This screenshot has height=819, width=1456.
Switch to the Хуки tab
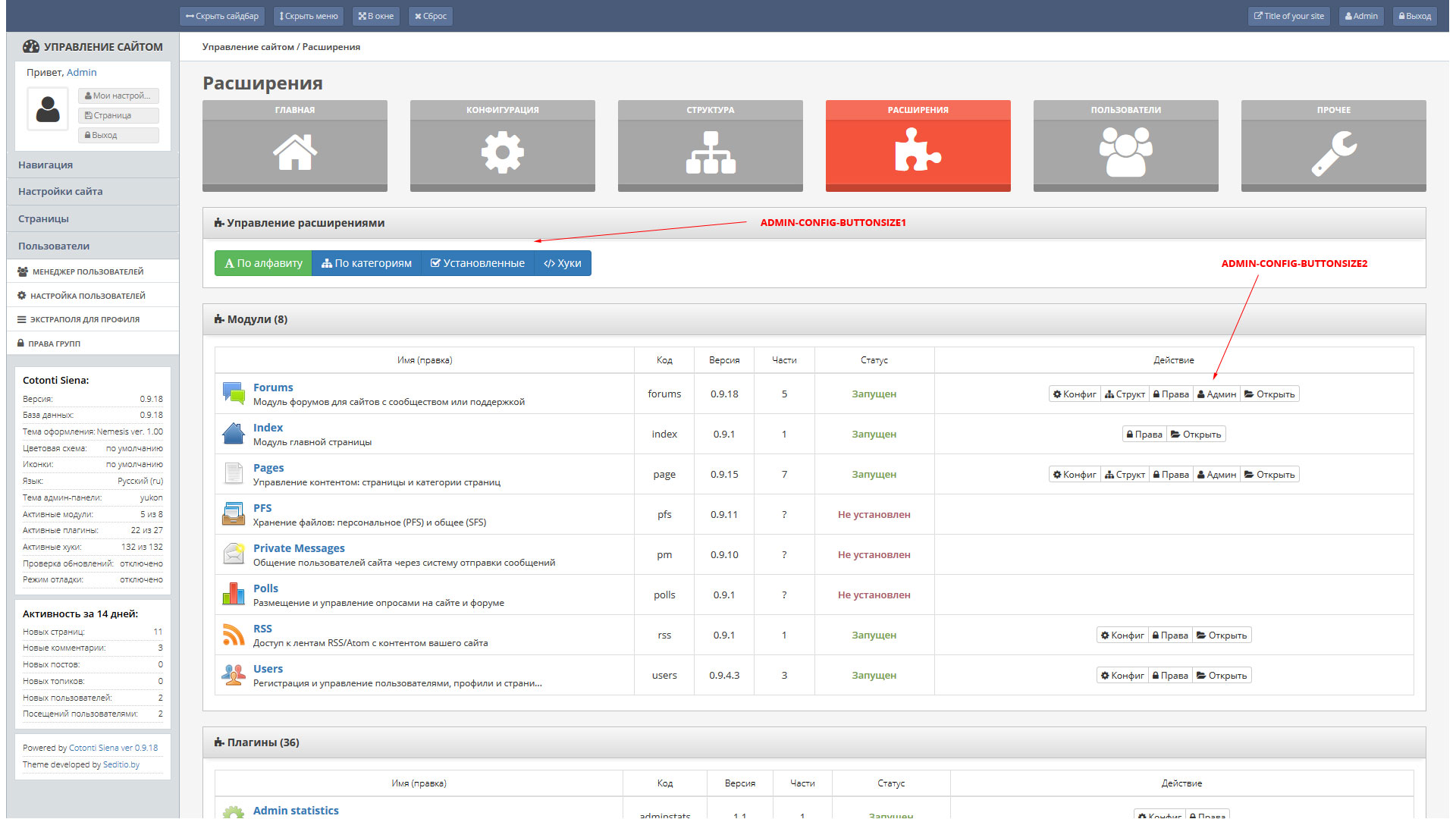click(x=563, y=263)
